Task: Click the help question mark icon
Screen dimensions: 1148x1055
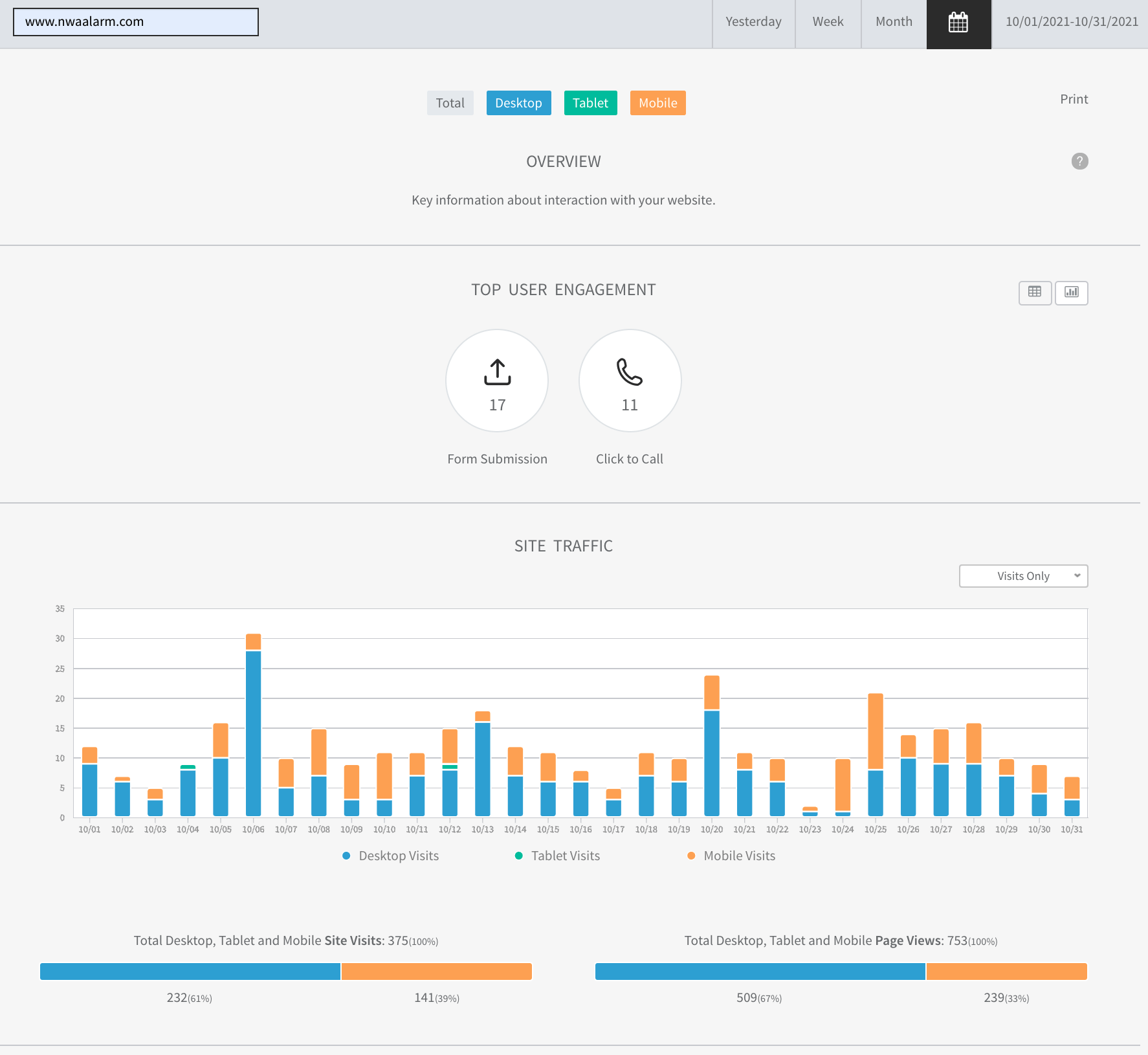Action: (x=1079, y=161)
